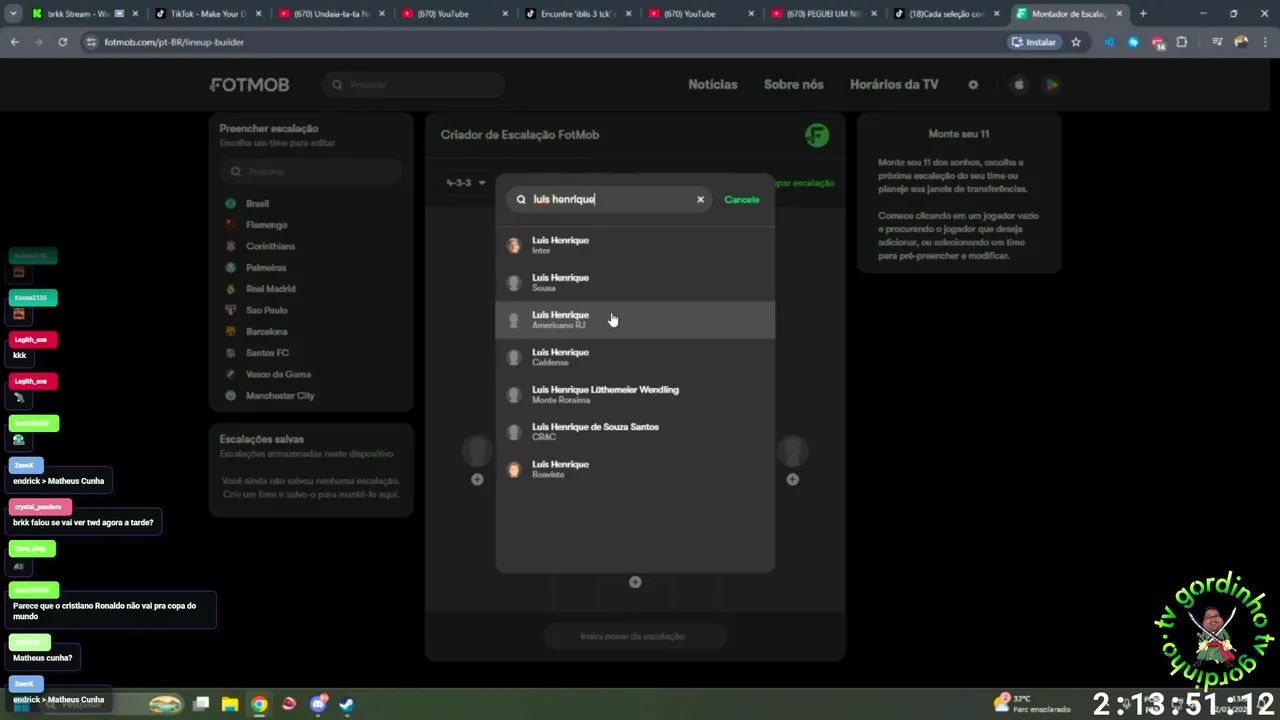
Task: Select Luis Henrique from Caldense
Action: (x=635, y=357)
